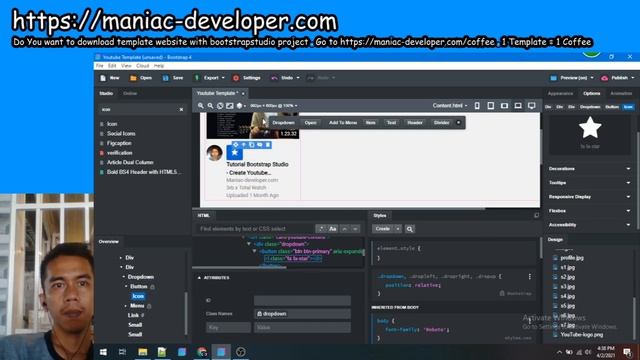The width and height of the screenshot is (640, 360).
Task: Select the Figcaption component
Action: 119,143
